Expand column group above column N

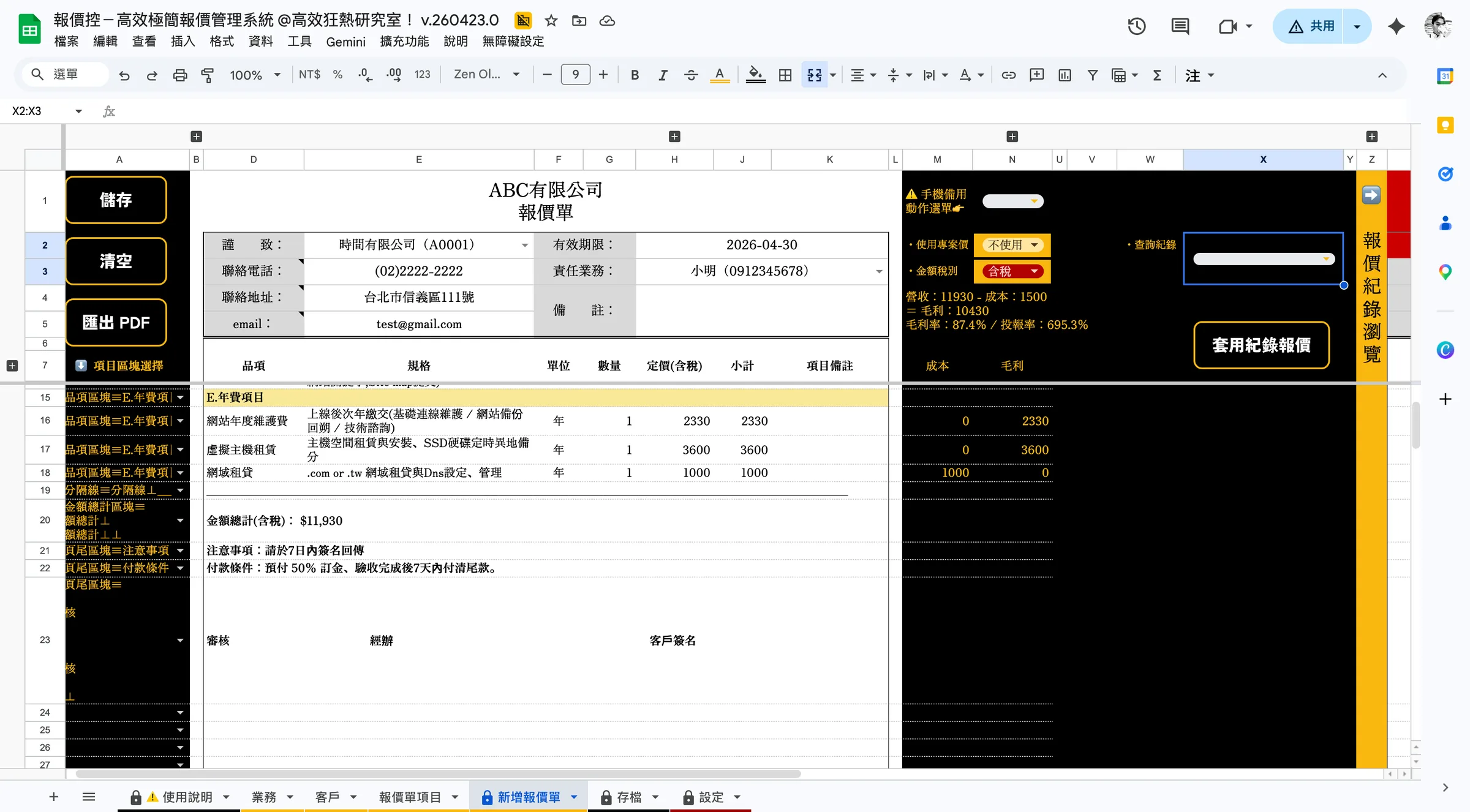point(1012,137)
